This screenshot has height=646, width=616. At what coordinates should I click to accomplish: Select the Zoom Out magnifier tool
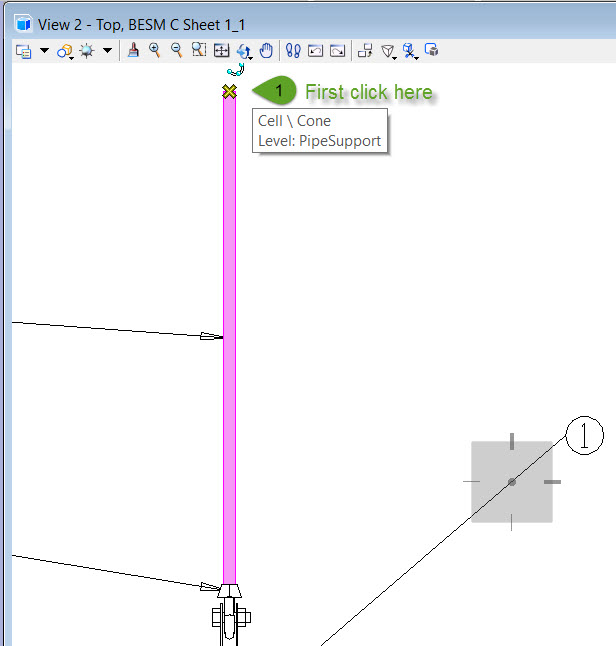pyautogui.click(x=177, y=50)
